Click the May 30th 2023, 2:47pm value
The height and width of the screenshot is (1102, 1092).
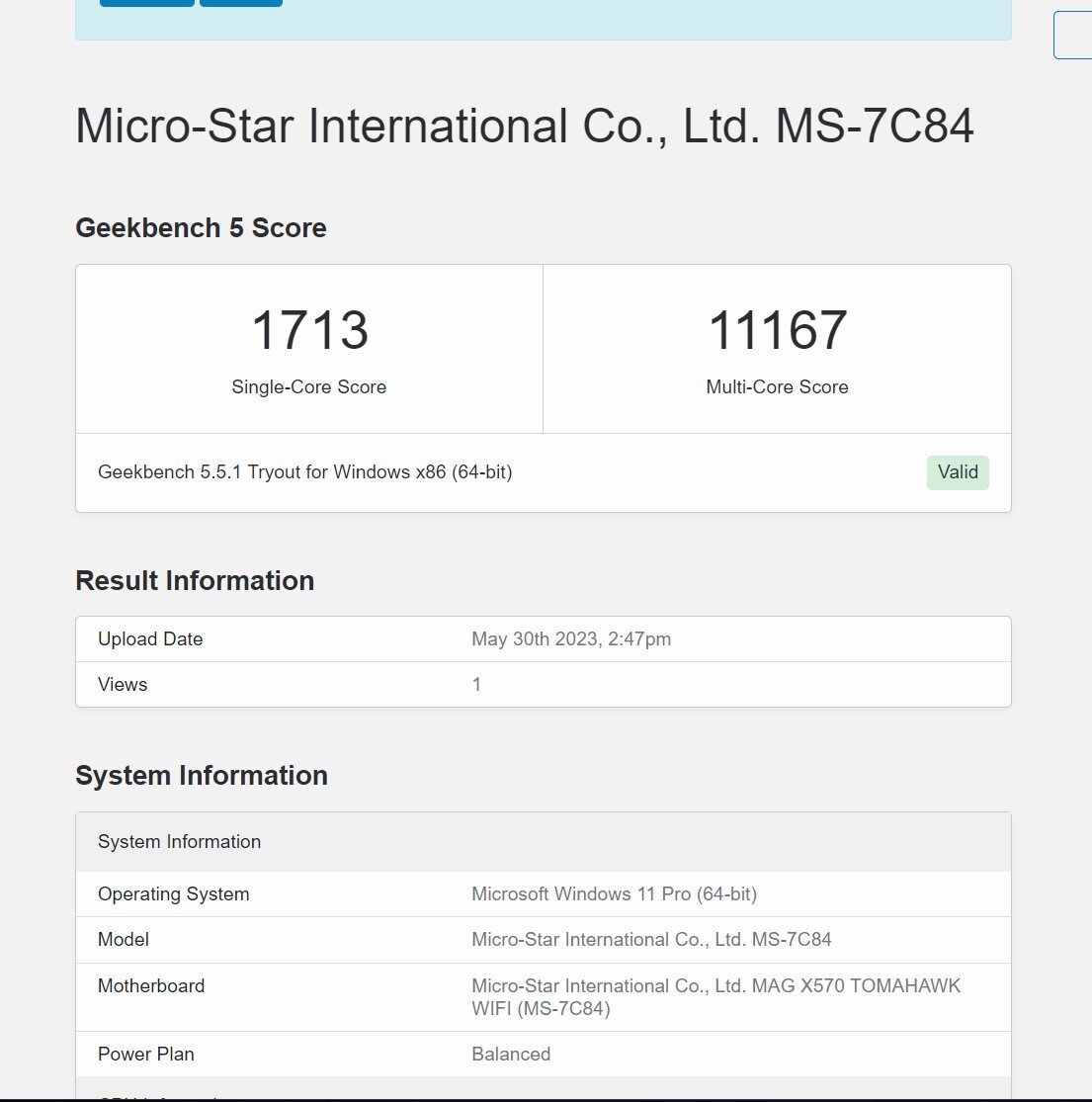tap(571, 638)
